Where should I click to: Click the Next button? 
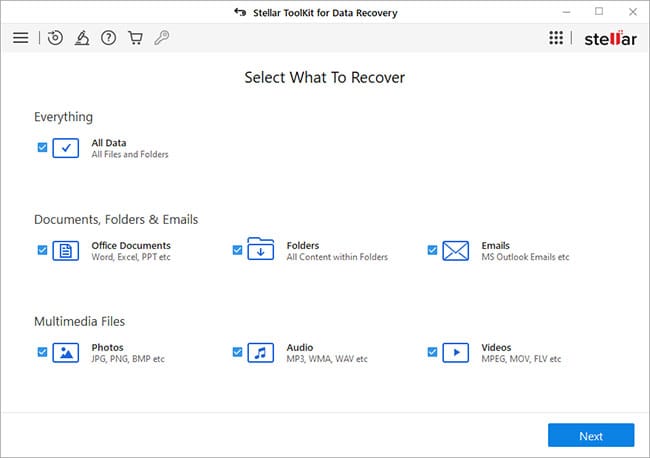click(x=590, y=436)
